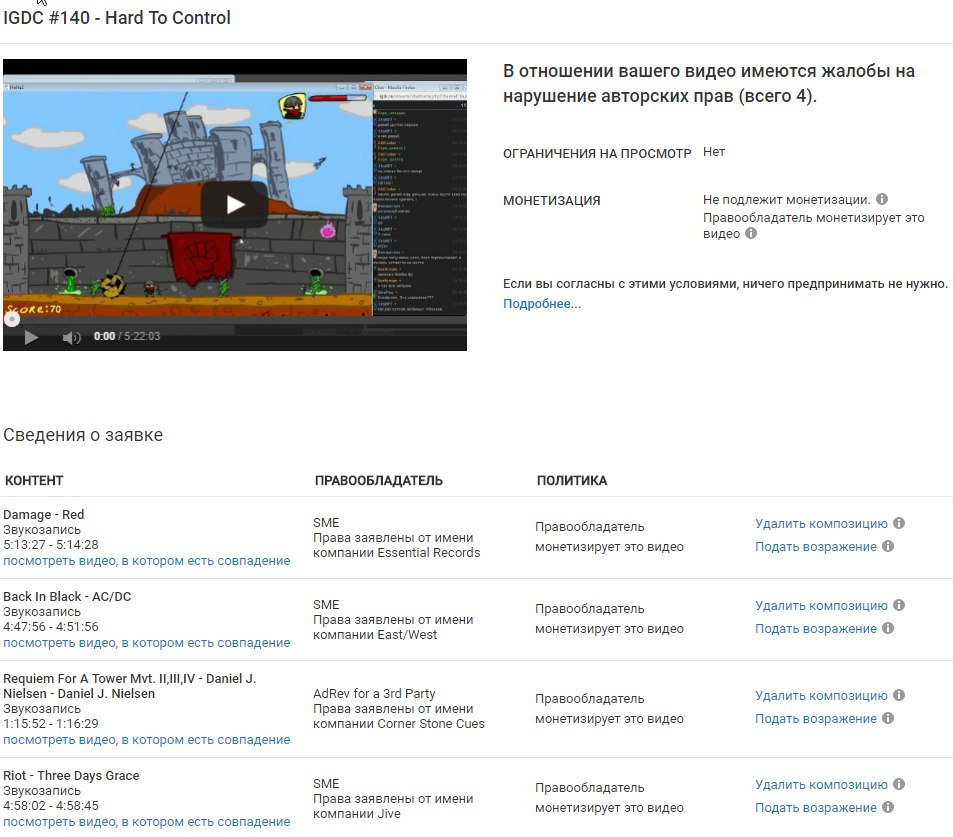Click the video title 'IGDC #140 - Hard To Control'
953x837 pixels.
(117, 18)
